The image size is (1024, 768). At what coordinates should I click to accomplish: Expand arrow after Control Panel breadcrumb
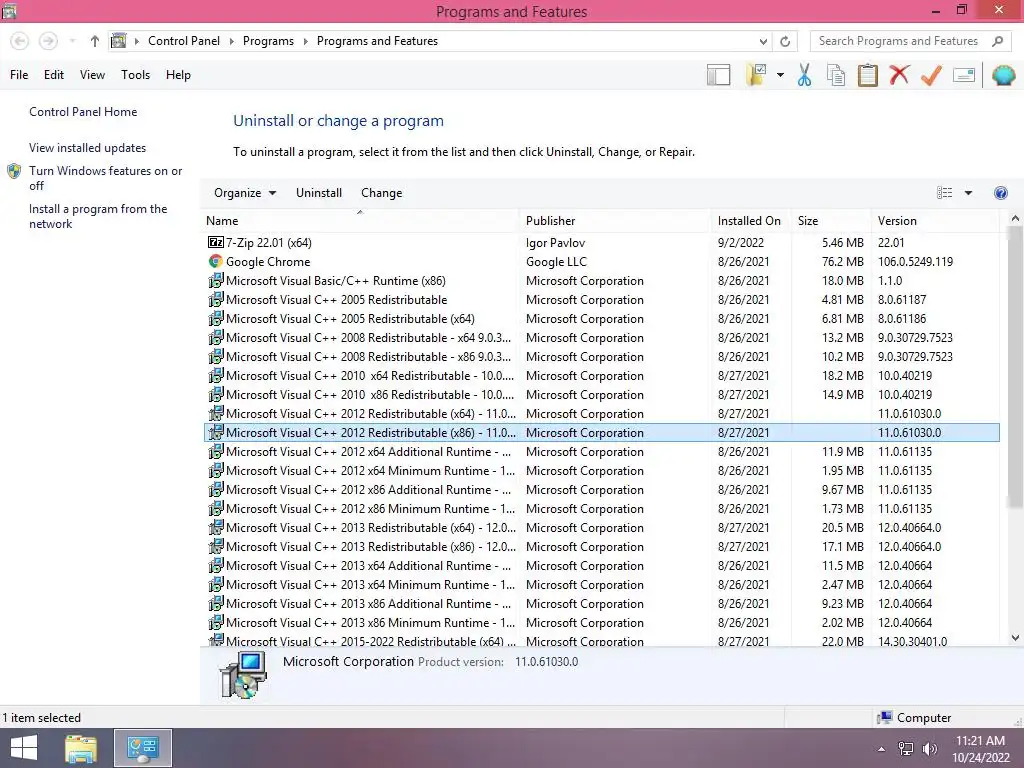231,41
